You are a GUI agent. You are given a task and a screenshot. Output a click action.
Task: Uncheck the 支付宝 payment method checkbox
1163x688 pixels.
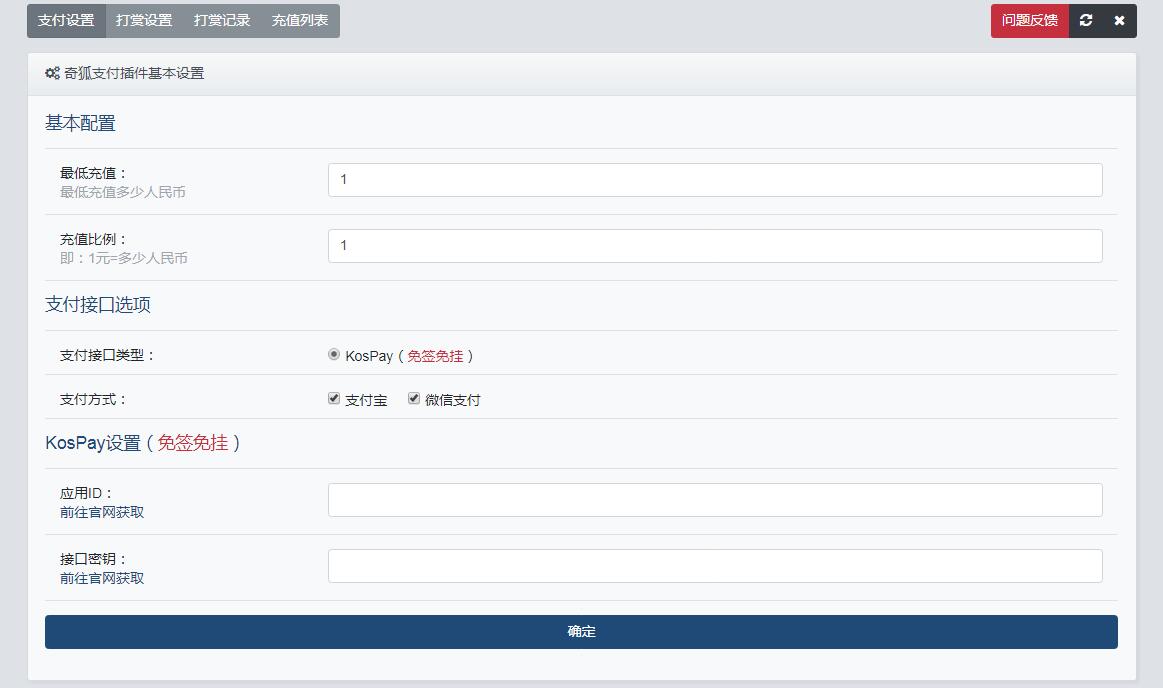[x=334, y=398]
